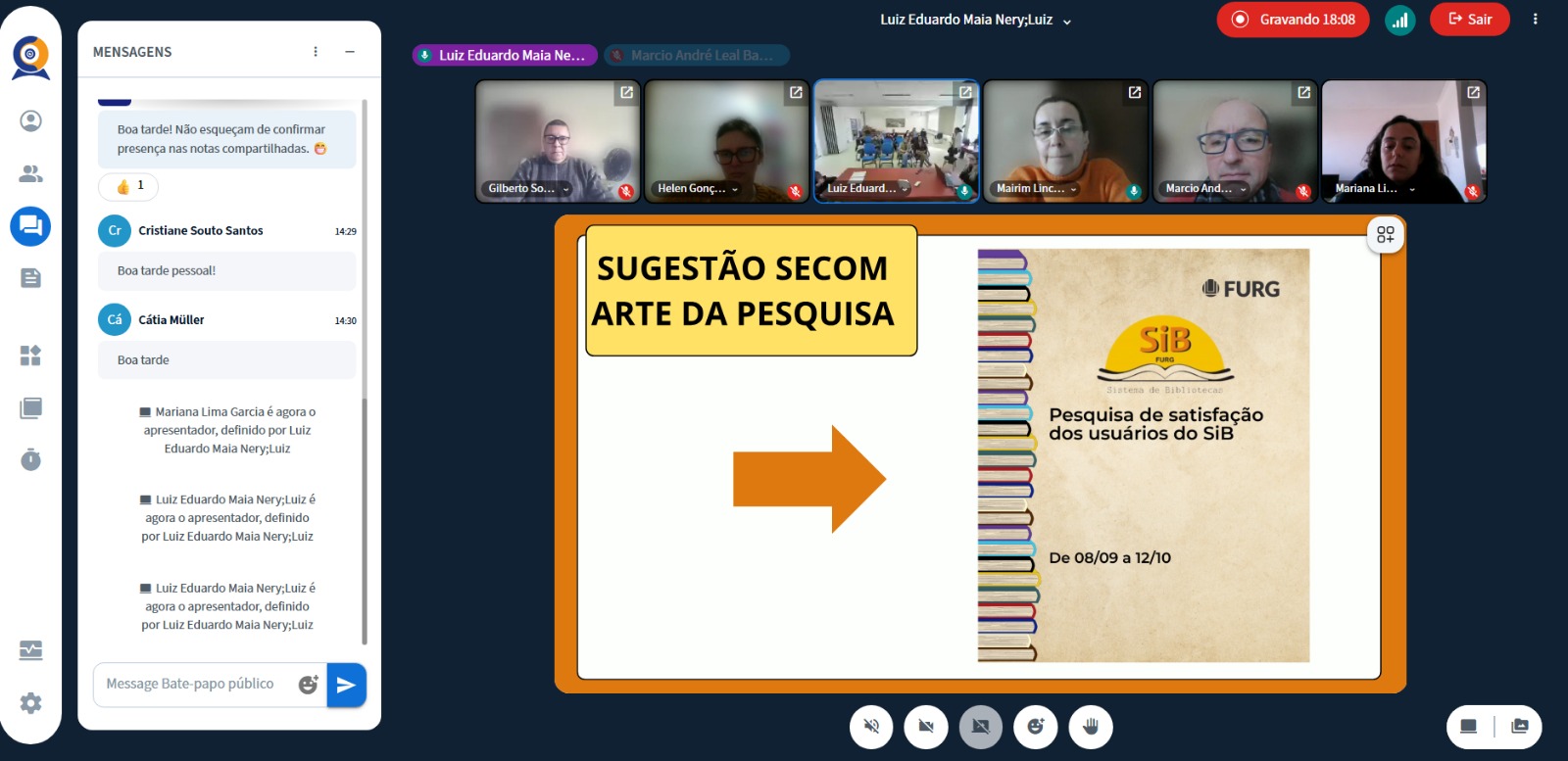Screen dimensions: 1568x761
Task: Open shared notes icon in sidebar
Action: coord(30,278)
